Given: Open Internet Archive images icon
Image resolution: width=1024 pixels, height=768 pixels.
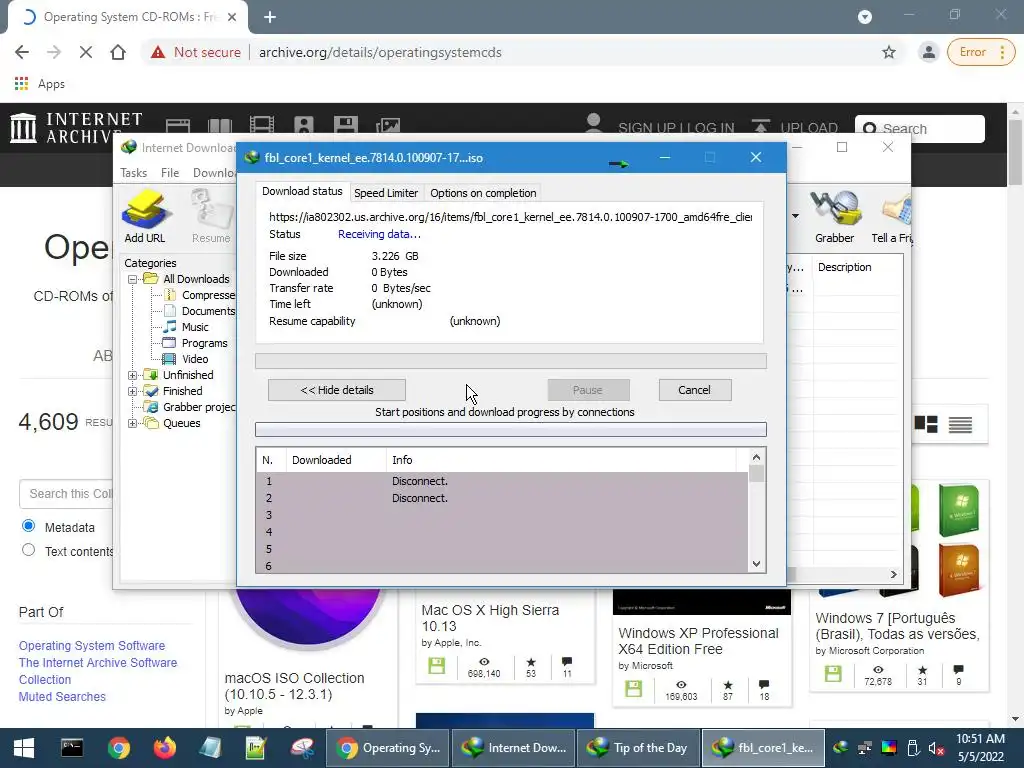Looking at the screenshot, I should tap(387, 124).
